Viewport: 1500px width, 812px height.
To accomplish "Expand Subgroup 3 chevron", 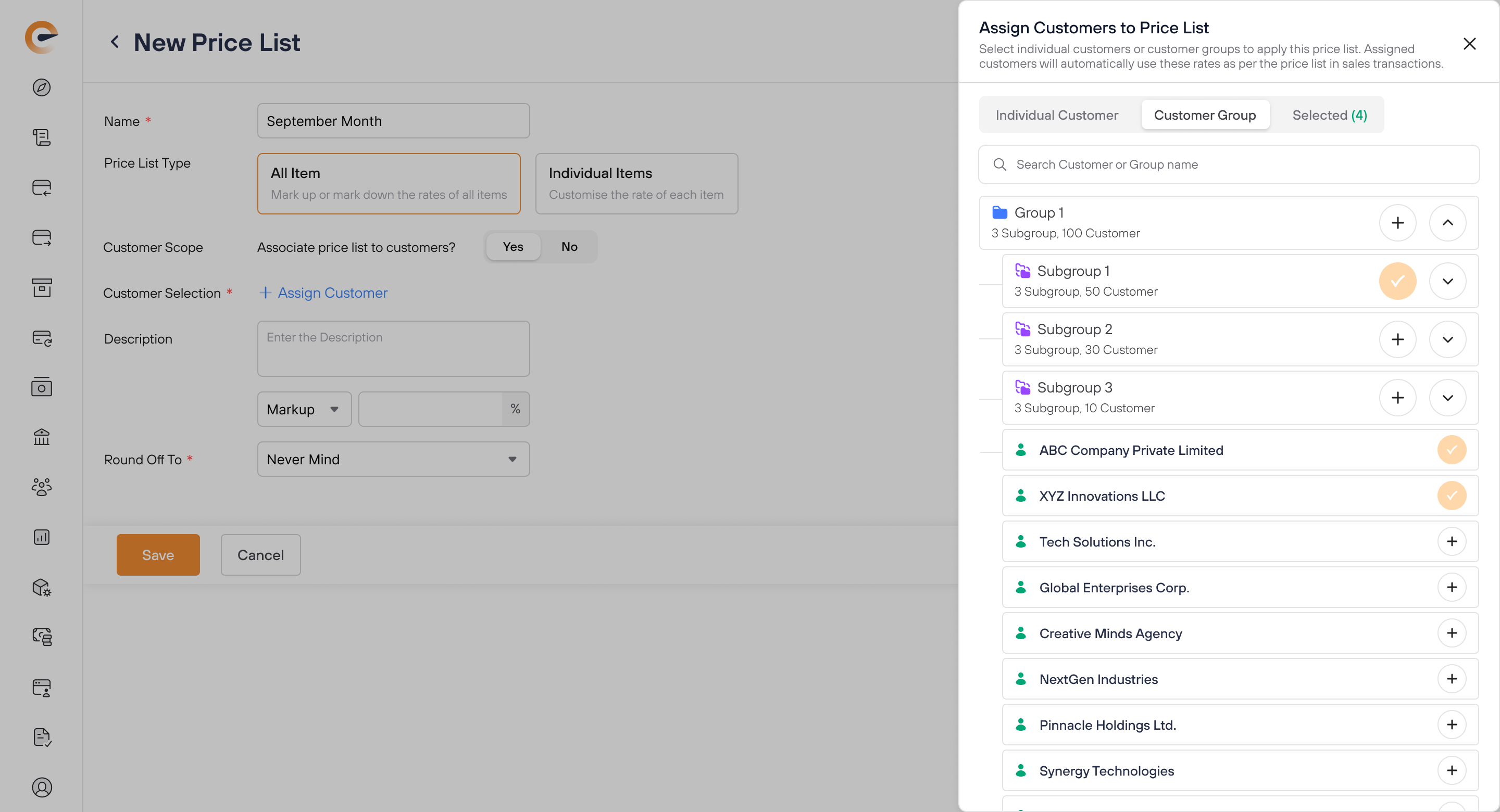I will [x=1447, y=398].
